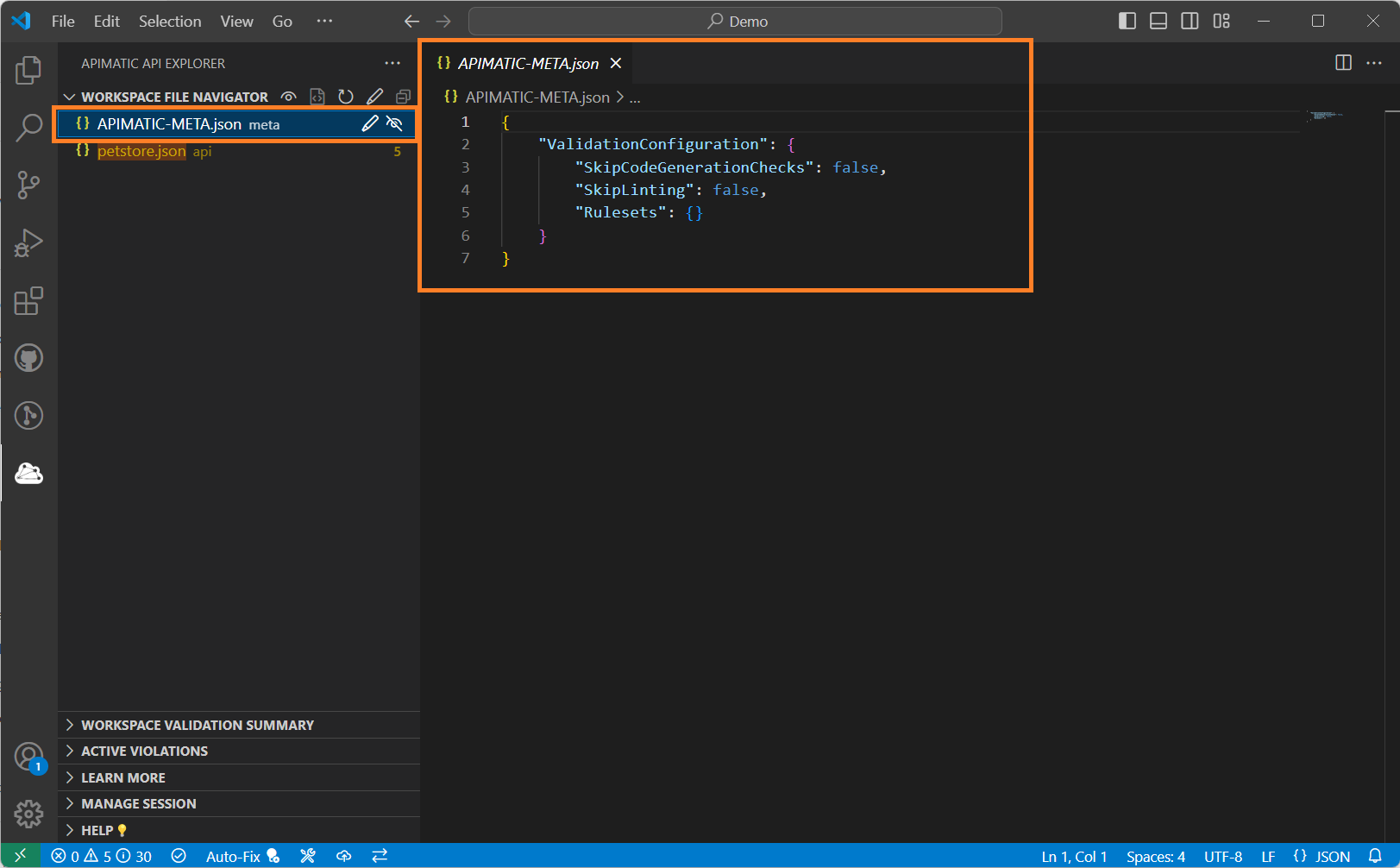Viewport: 1400px width, 868px height.
Task: Expand the Workspace Validation Summary section
Action: pos(239,725)
